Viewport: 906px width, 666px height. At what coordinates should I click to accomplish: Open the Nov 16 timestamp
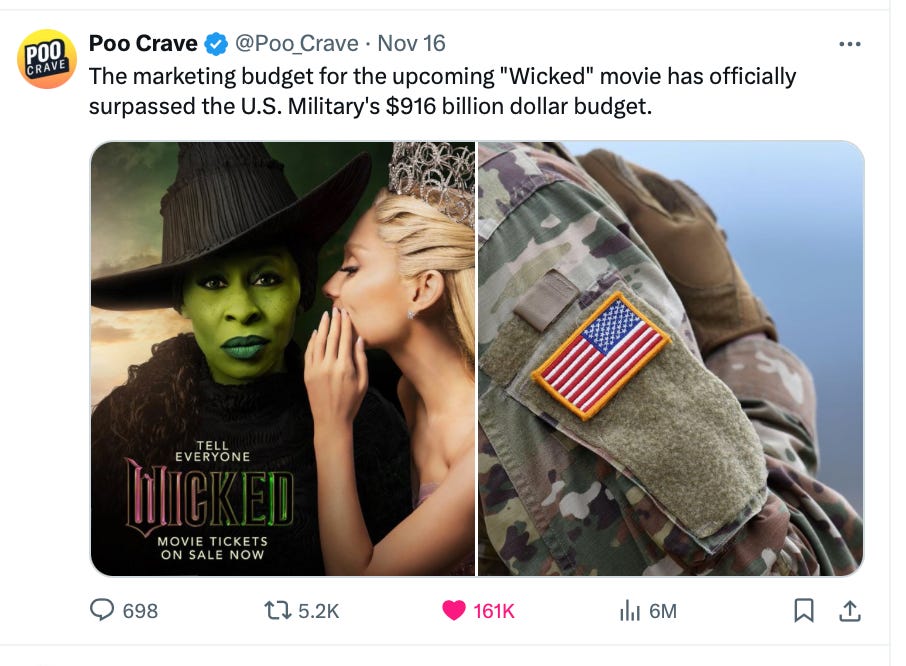point(411,43)
